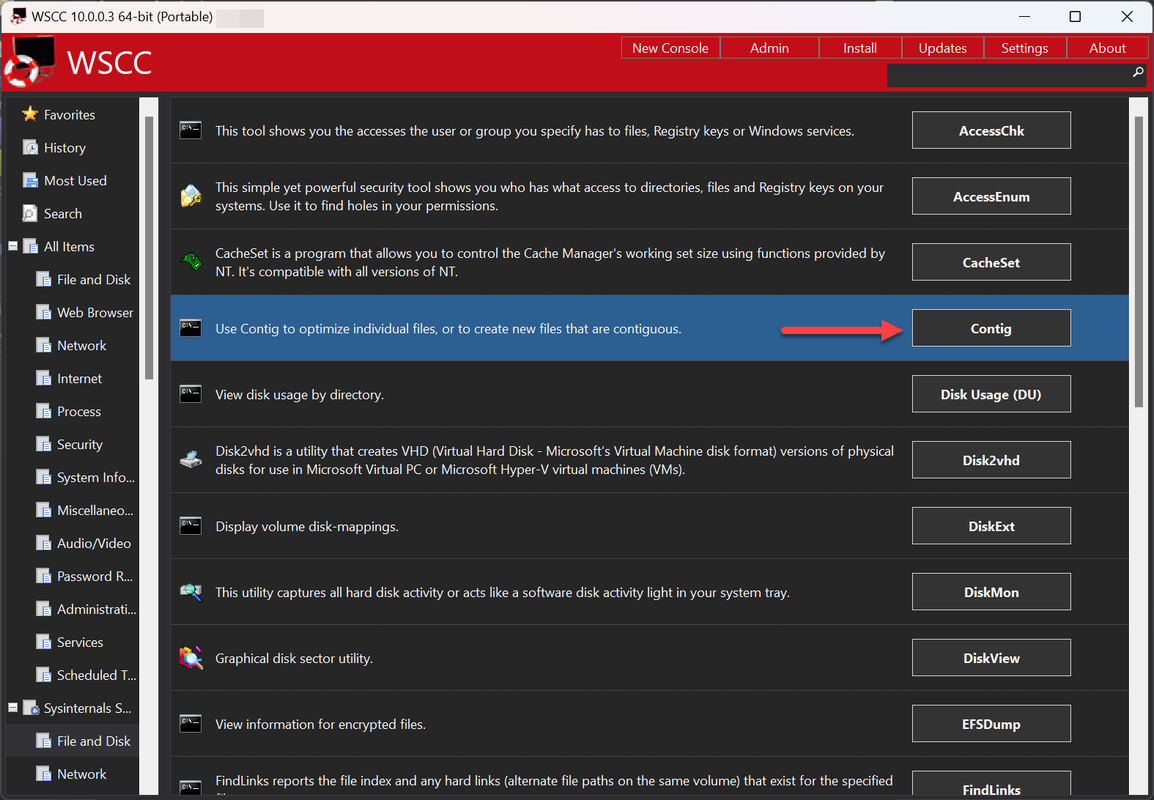Click the AccessChk console icon
1154x800 pixels.
pos(191,130)
